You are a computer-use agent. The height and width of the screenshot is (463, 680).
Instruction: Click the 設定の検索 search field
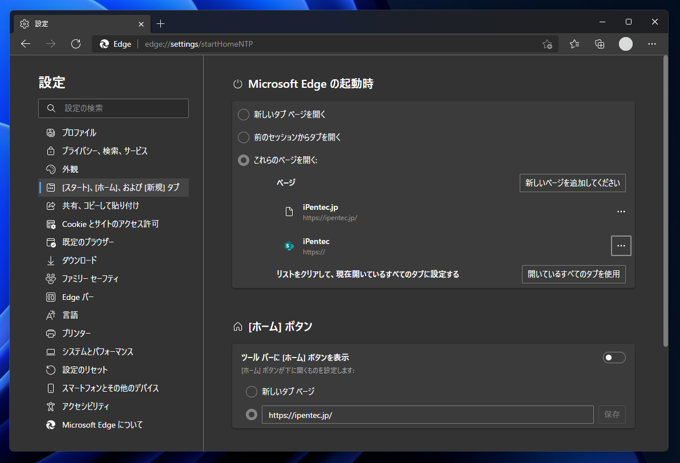click(113, 108)
